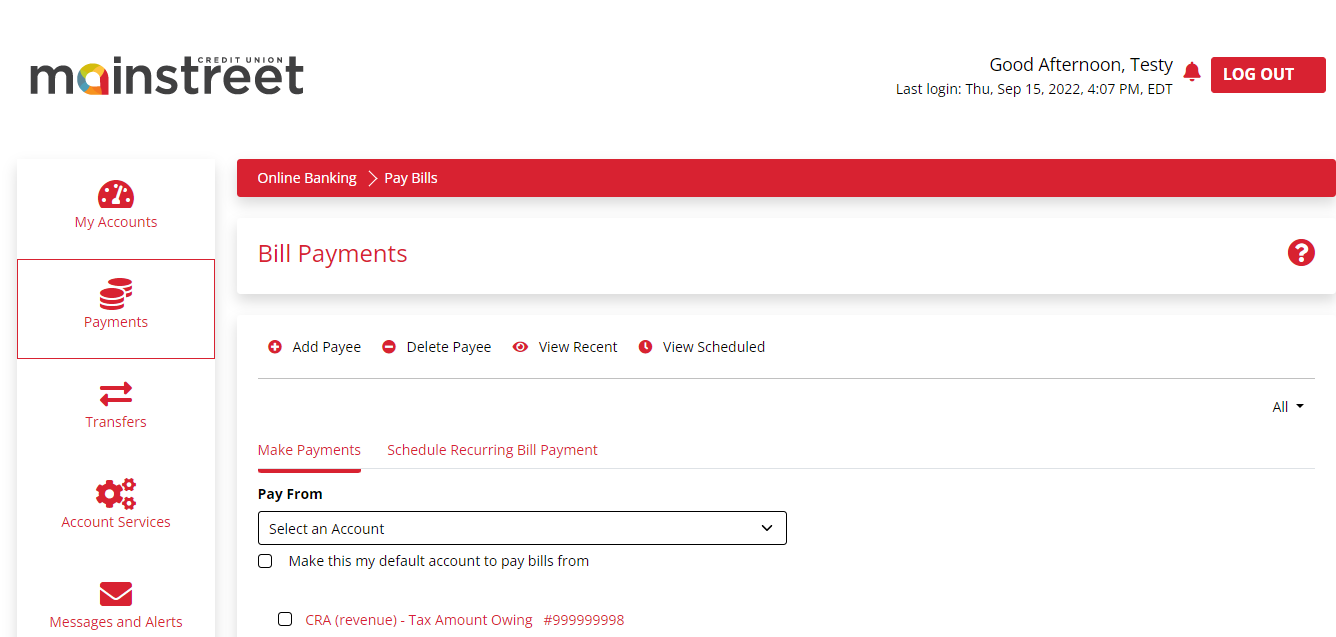This screenshot has height=637, width=1336.
Task: Click the Mainstreet Credit Union logo
Action: coord(166,74)
